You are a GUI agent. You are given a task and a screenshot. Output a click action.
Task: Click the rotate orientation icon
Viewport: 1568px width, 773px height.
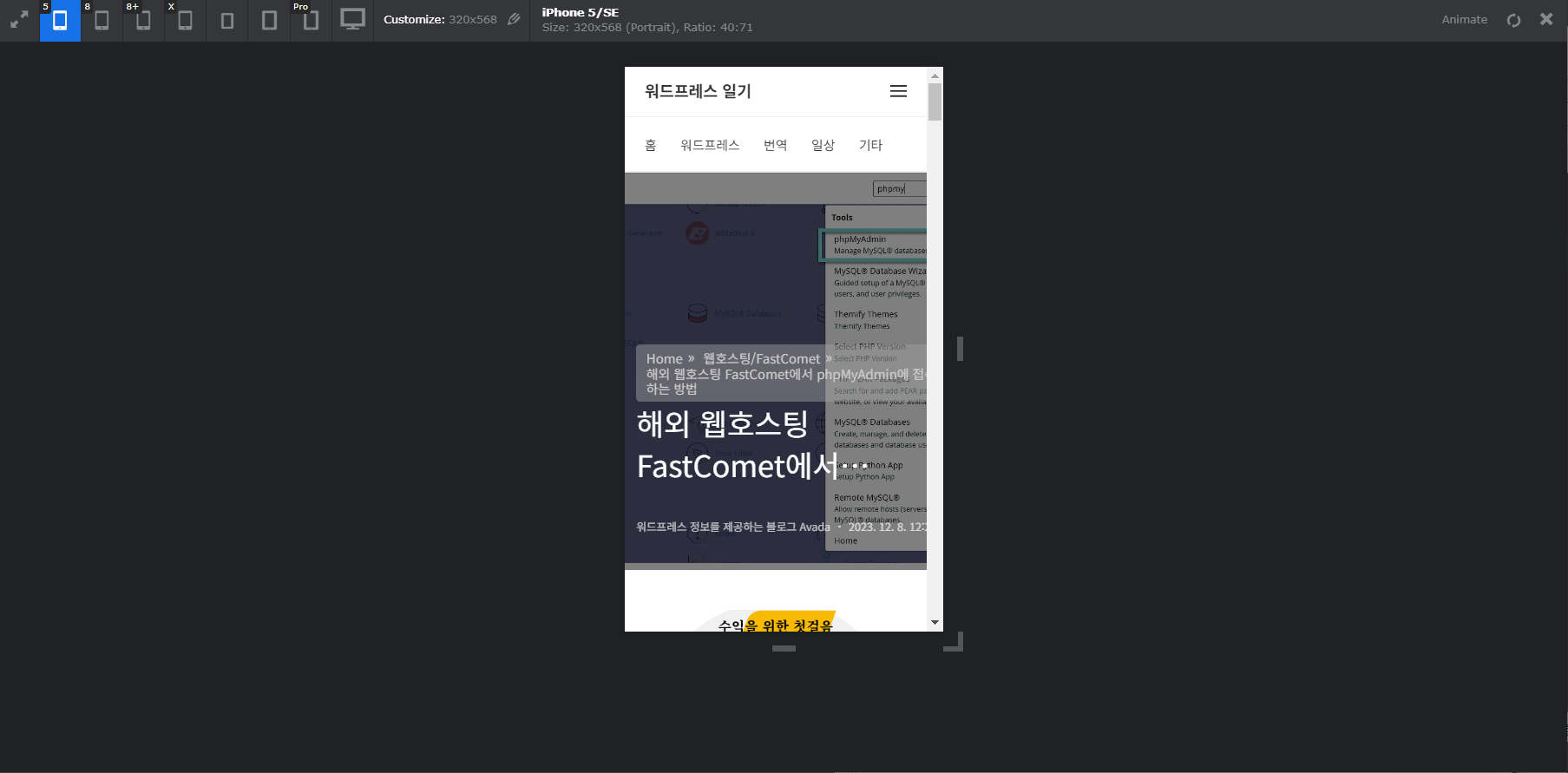click(1513, 20)
